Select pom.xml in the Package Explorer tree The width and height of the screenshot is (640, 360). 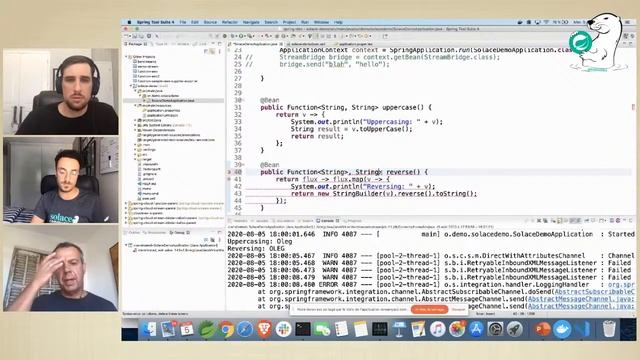[x=148, y=198]
